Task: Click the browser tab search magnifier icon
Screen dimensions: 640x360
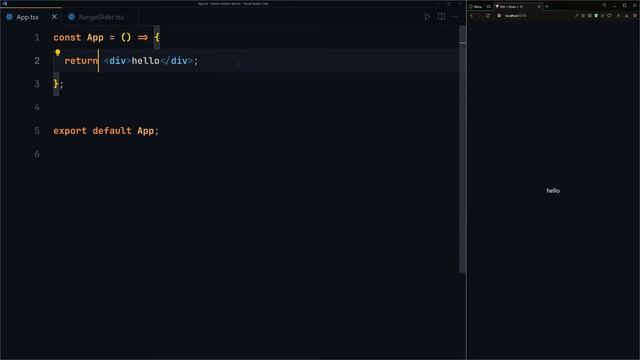Action: (x=604, y=5)
